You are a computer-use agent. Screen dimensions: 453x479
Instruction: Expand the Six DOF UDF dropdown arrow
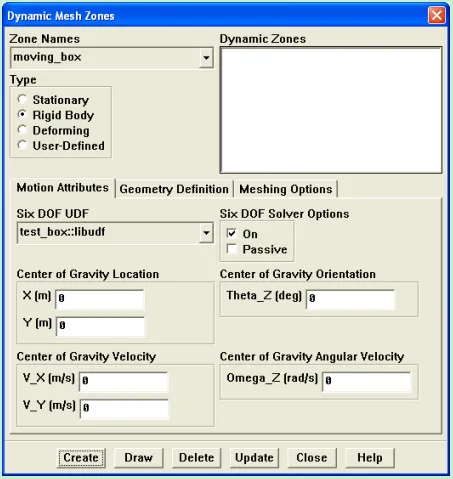click(206, 233)
